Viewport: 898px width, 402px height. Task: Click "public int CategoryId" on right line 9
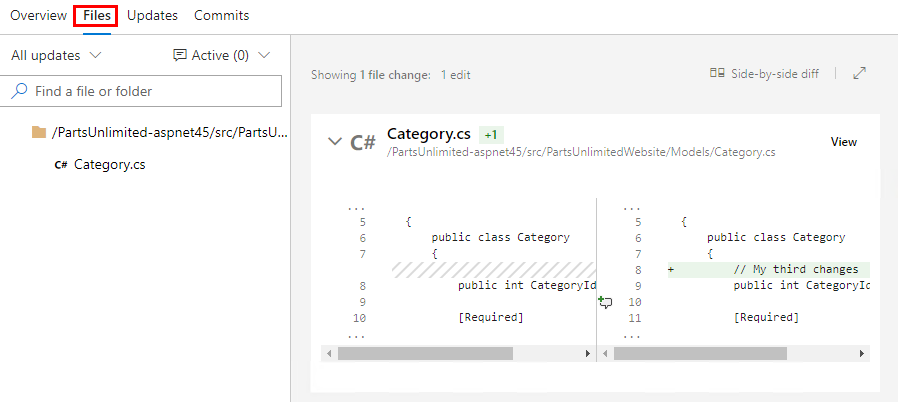[802, 285]
